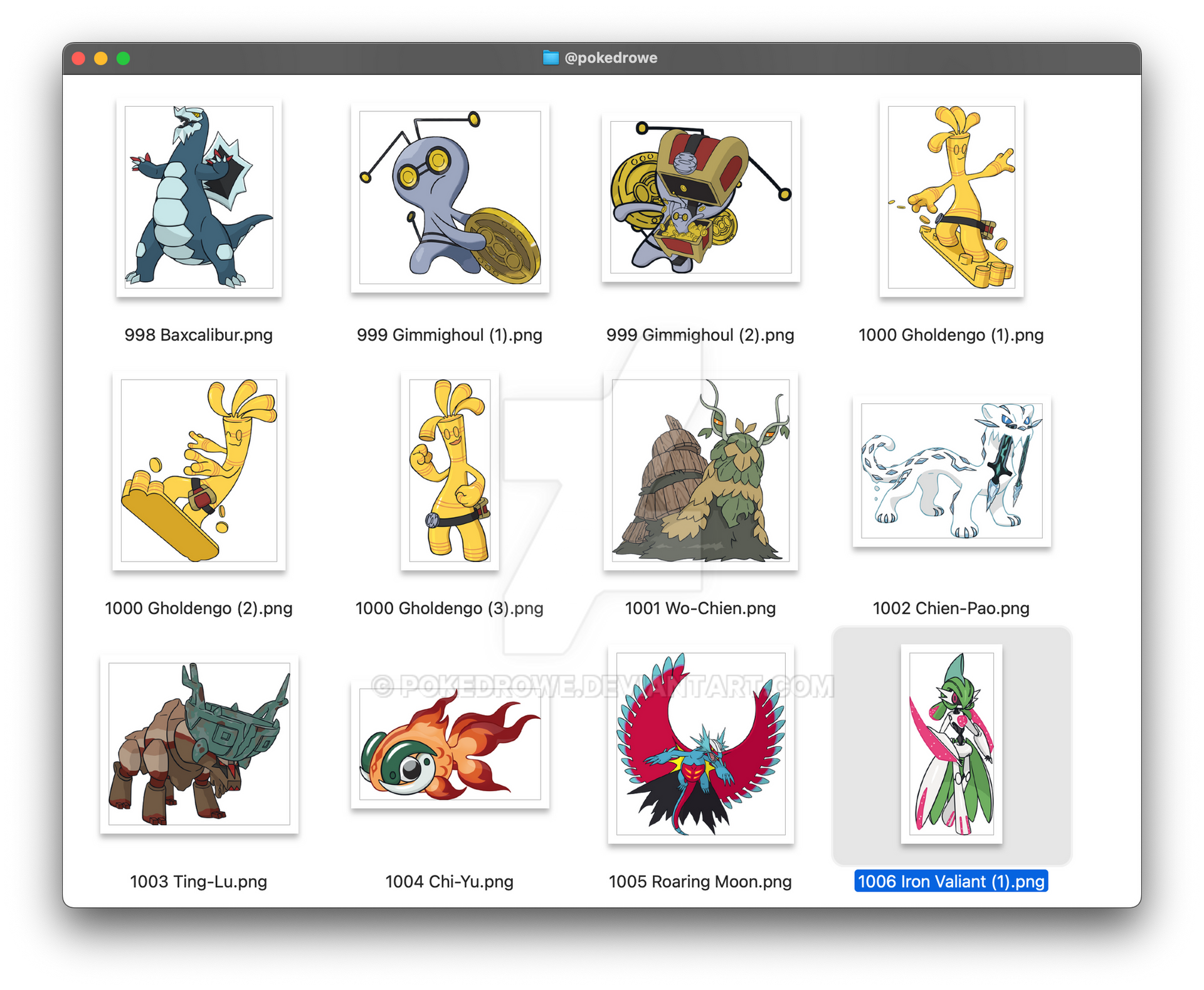The height and width of the screenshot is (990, 1204).
Task: Select the 999 Gimmighoul (2) chest form thumbnail
Action: point(700,197)
